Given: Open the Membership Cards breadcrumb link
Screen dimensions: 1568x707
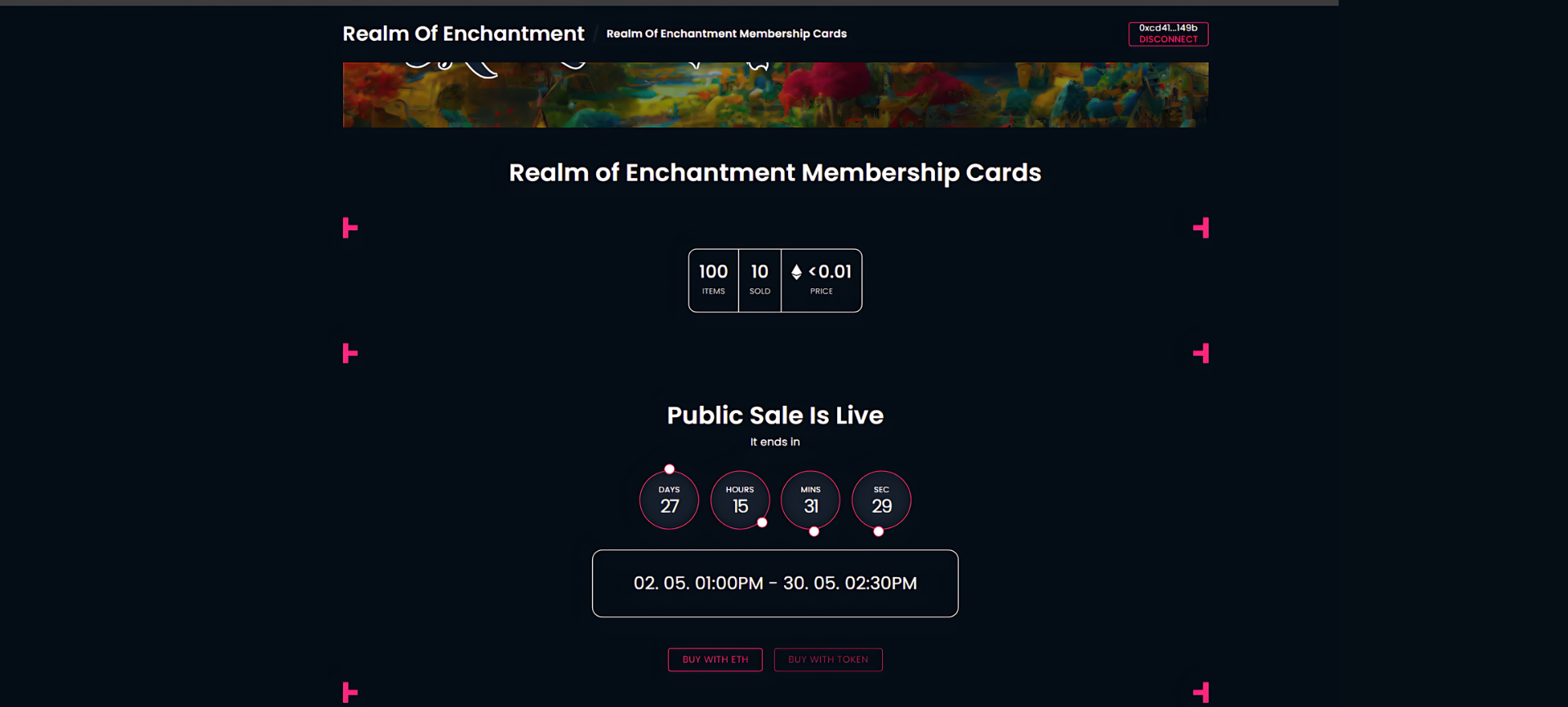Looking at the screenshot, I should (x=726, y=33).
